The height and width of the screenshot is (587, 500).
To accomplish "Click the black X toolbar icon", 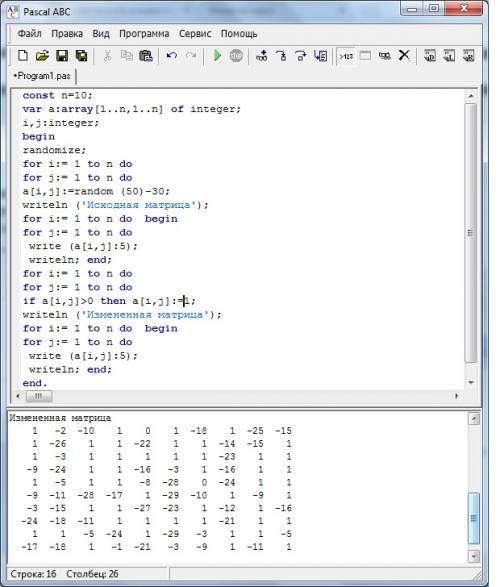I will pos(404,55).
